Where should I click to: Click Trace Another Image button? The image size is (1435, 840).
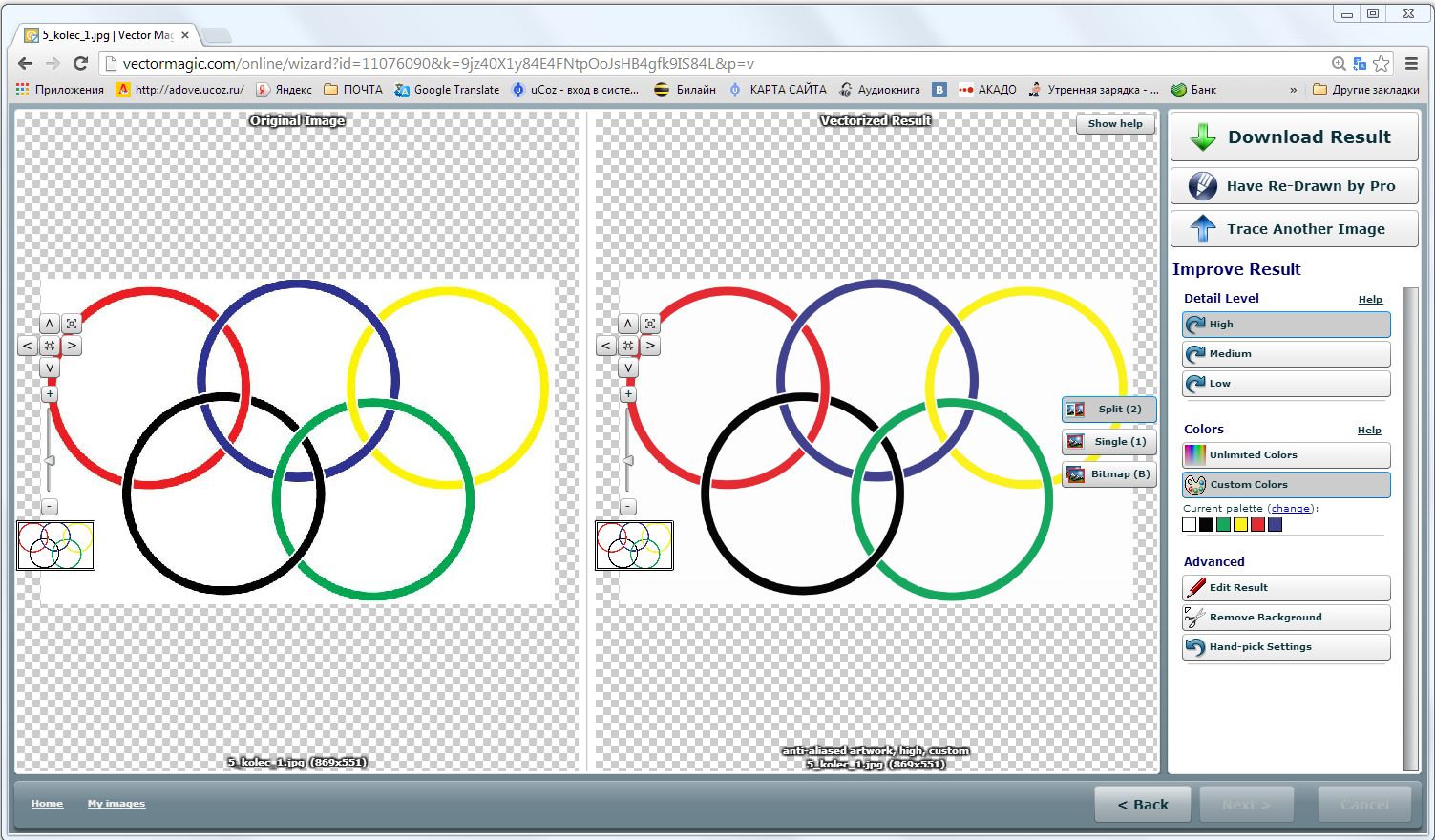[x=1294, y=229]
